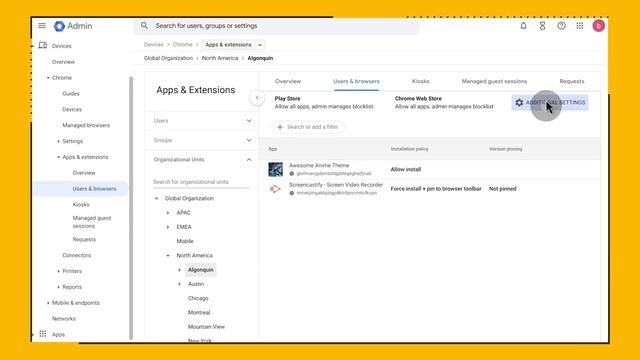Collapse the Chrome sidebar section

tap(48, 78)
